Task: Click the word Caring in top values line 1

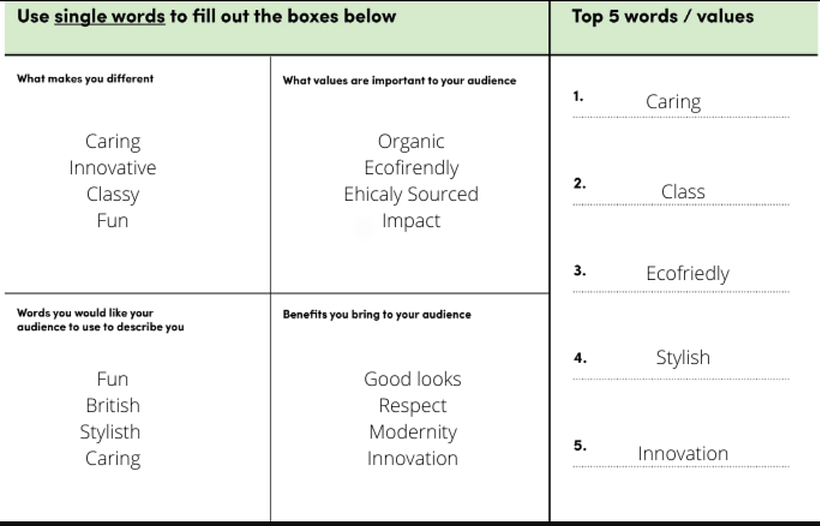Action: click(x=673, y=102)
